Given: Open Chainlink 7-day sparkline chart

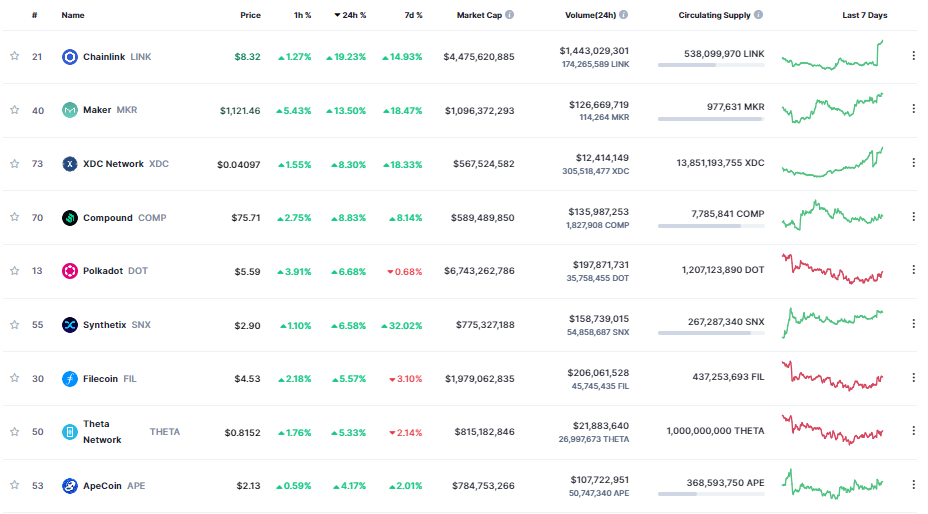Looking at the screenshot, I should [833, 55].
